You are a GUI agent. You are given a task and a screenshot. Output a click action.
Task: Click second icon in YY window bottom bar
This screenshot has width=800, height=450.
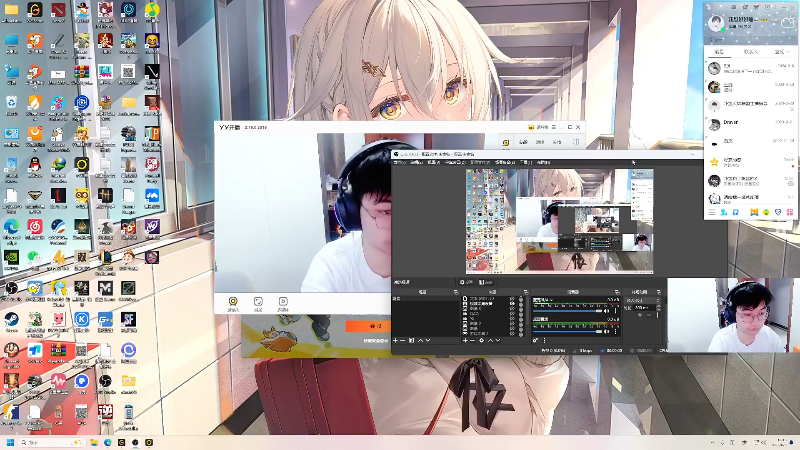click(258, 303)
